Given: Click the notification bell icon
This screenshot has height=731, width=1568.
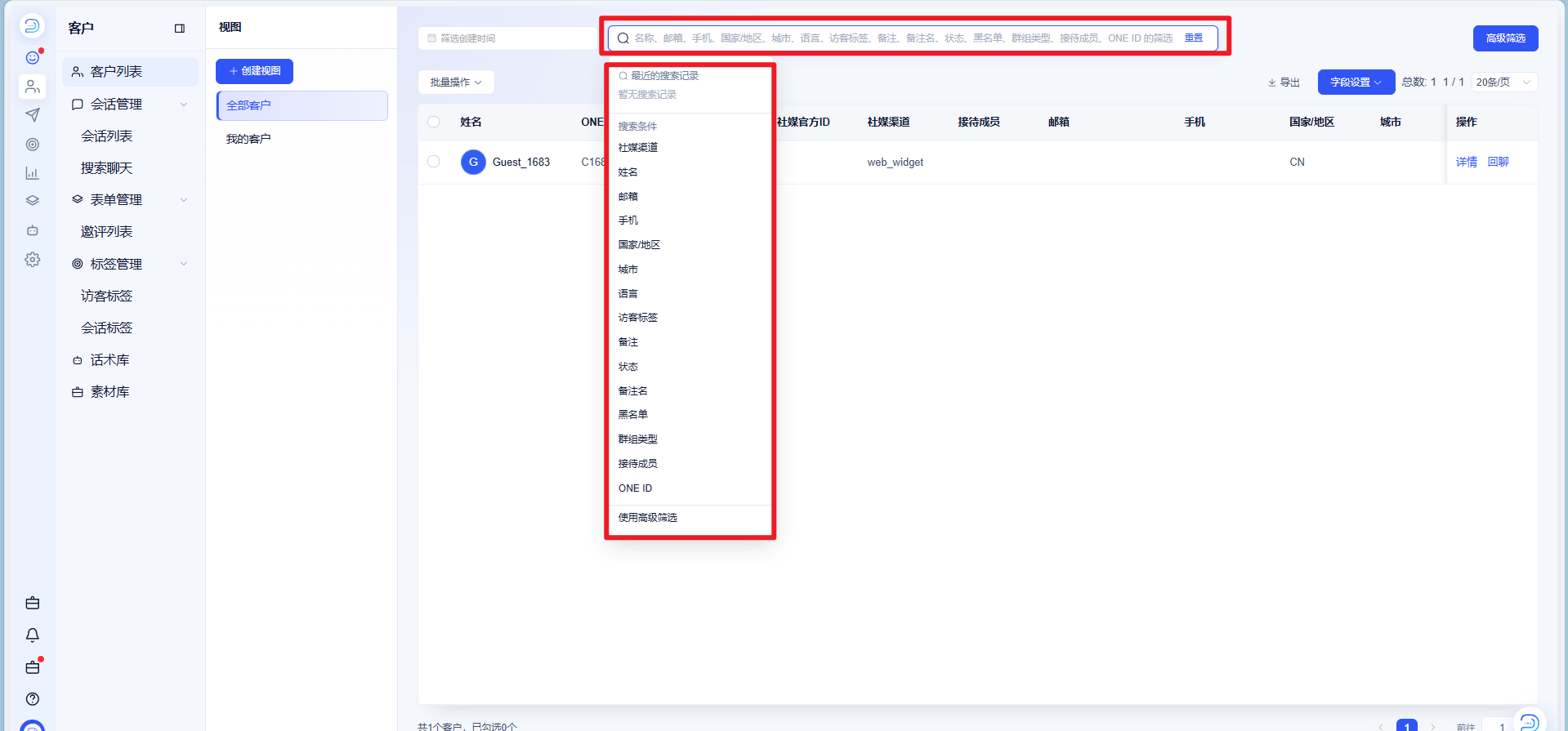Looking at the screenshot, I should coord(33,635).
